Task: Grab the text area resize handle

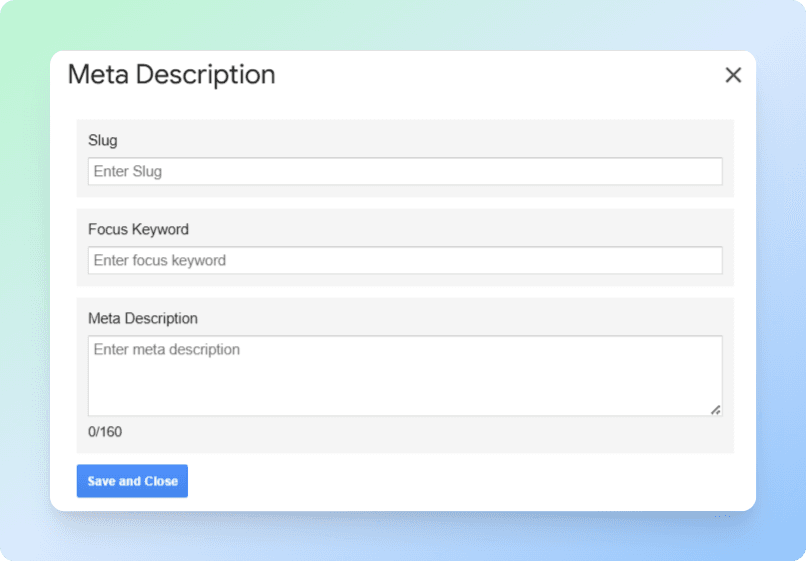Action: [715, 410]
